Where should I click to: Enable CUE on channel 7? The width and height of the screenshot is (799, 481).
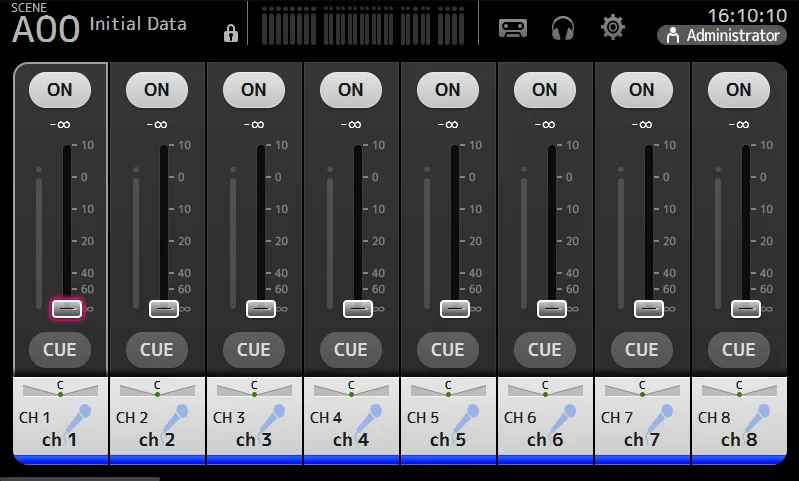tap(642, 350)
